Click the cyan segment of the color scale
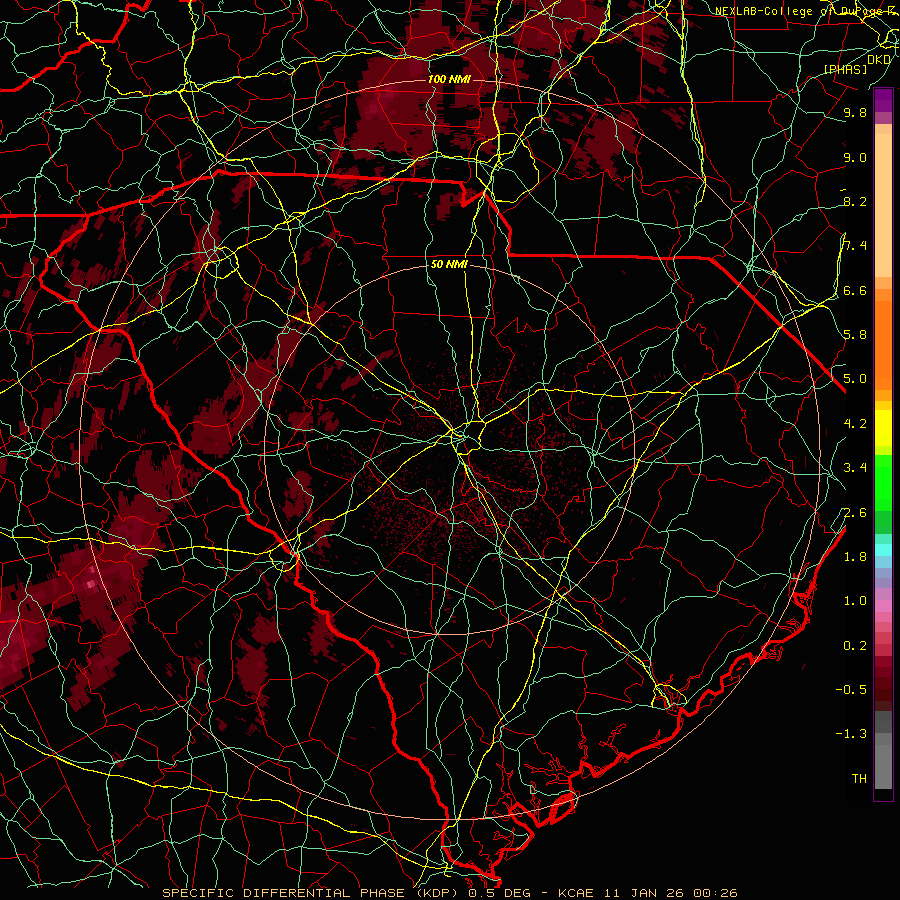Viewport: 900px width, 900px height. pyautogui.click(x=883, y=550)
